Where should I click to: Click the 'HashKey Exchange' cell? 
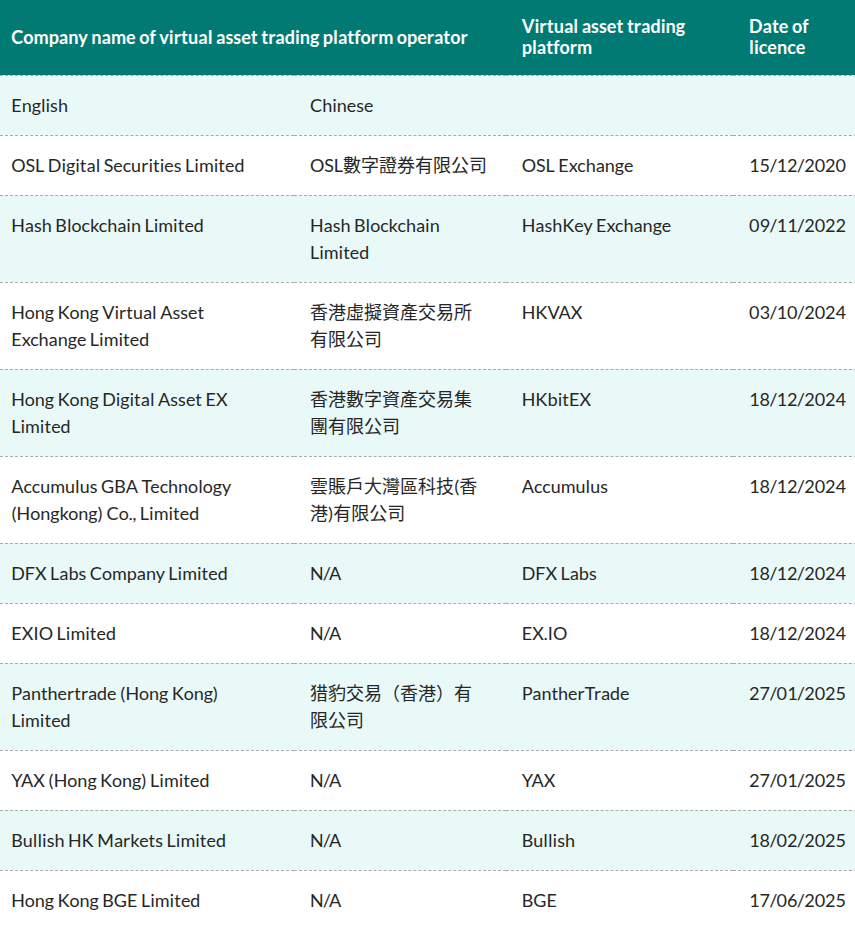596,226
